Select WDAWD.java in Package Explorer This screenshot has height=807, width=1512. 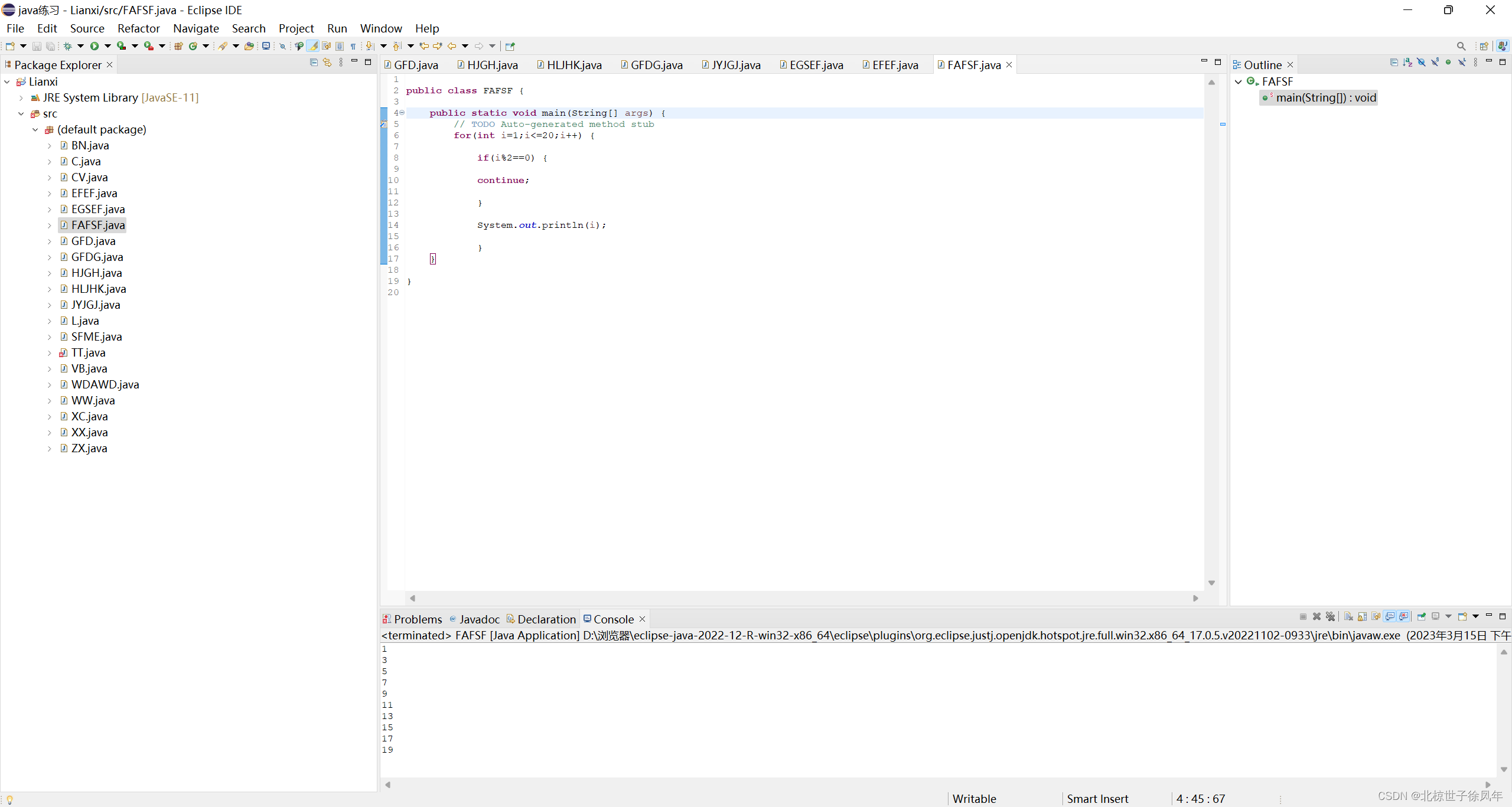tap(105, 385)
